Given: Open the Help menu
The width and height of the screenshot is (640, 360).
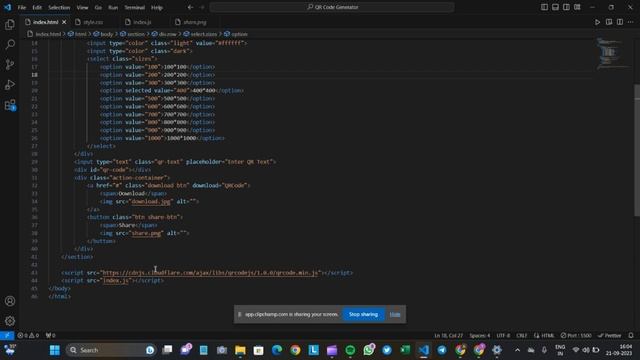Looking at the screenshot, I should point(157,7).
